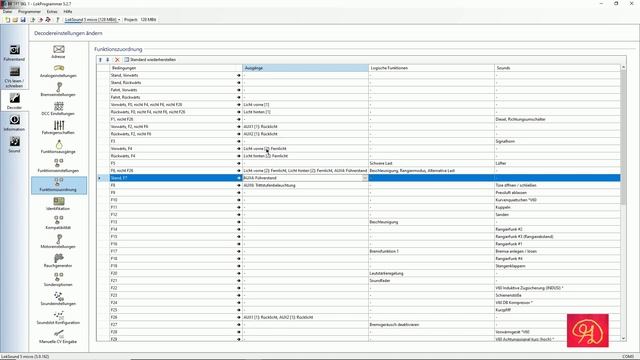The width and height of the screenshot is (640, 360).
Task: Open Kompatibilität settings page
Action: coord(59,223)
